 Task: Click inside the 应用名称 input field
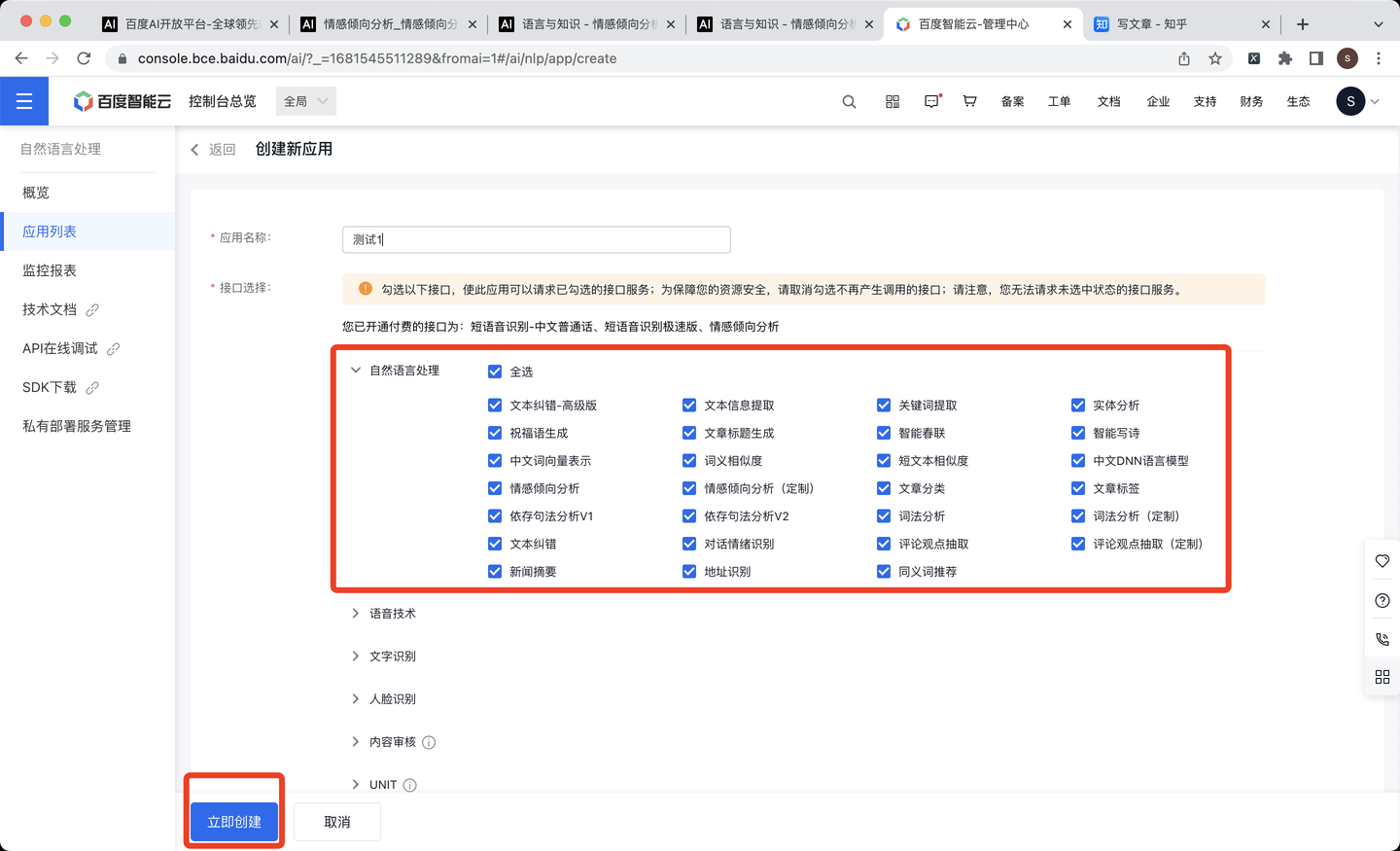536,239
